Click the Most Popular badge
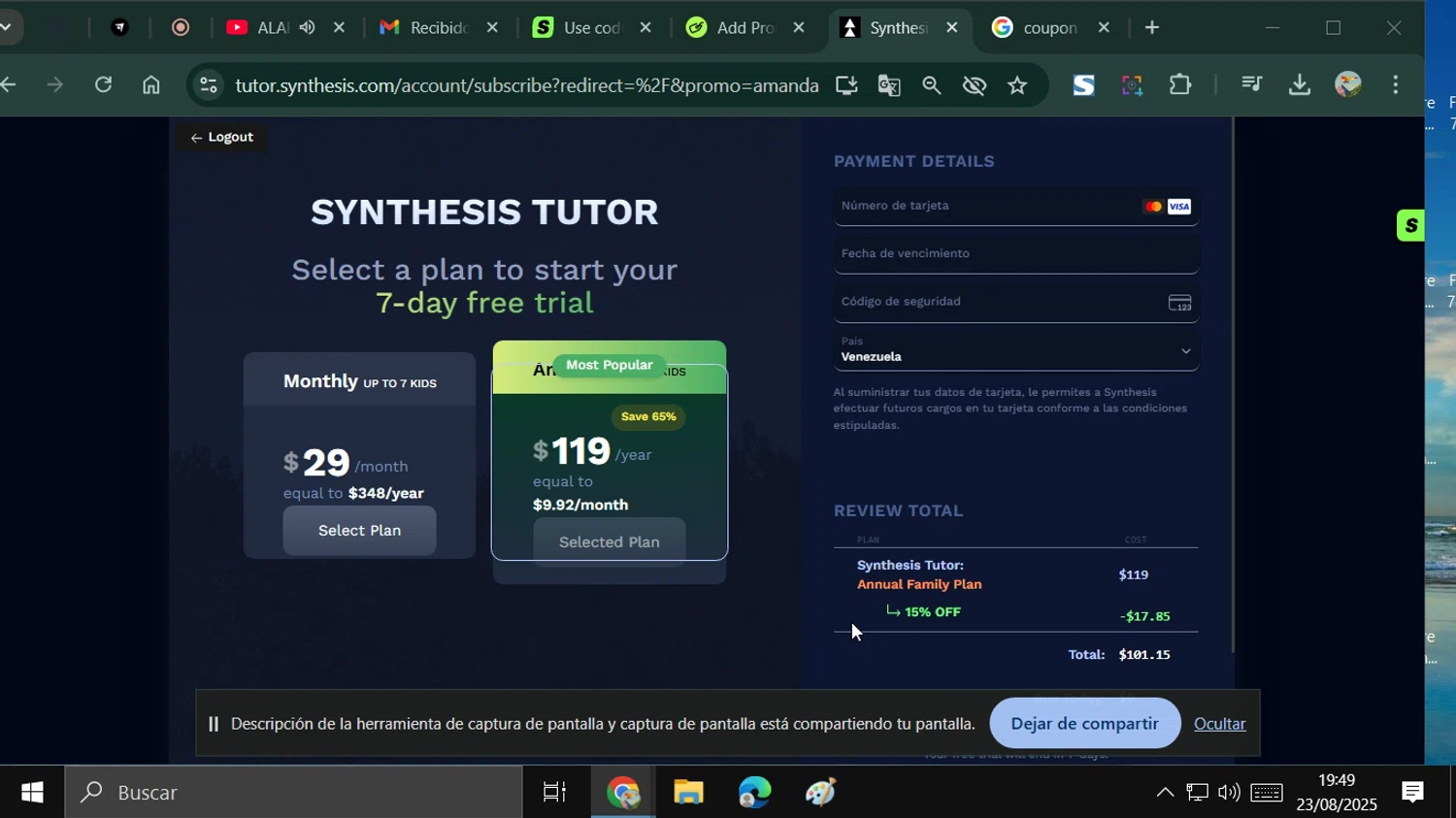This screenshot has width=1456, height=818. (609, 365)
